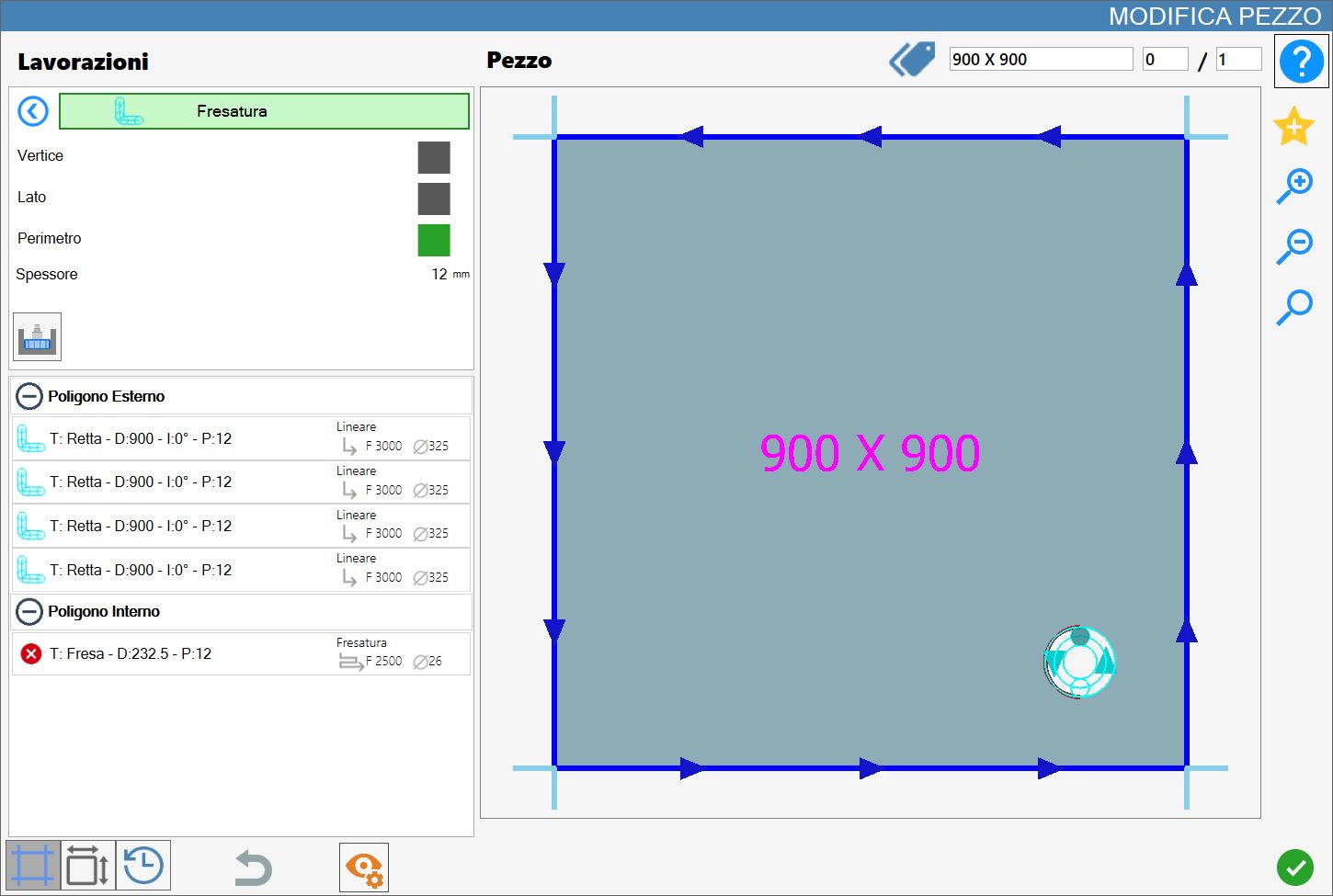This screenshot has width=1333, height=896.
Task: Click the piece dimensions resize icon
Action: pyautogui.click(x=88, y=866)
